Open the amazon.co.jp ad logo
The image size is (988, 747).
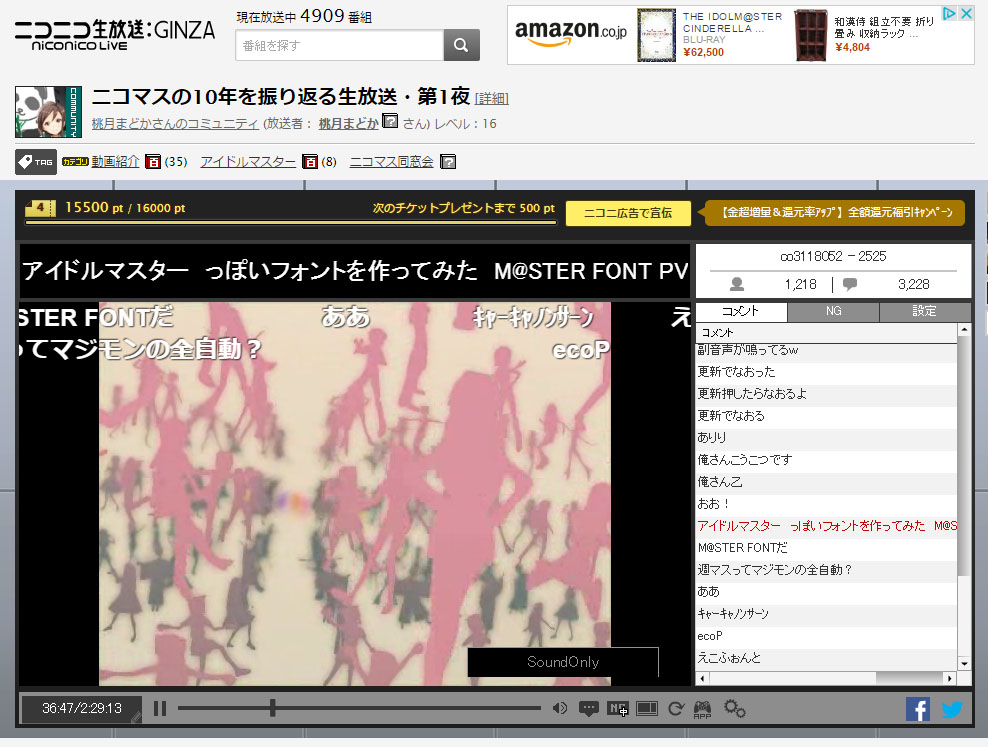[571, 33]
